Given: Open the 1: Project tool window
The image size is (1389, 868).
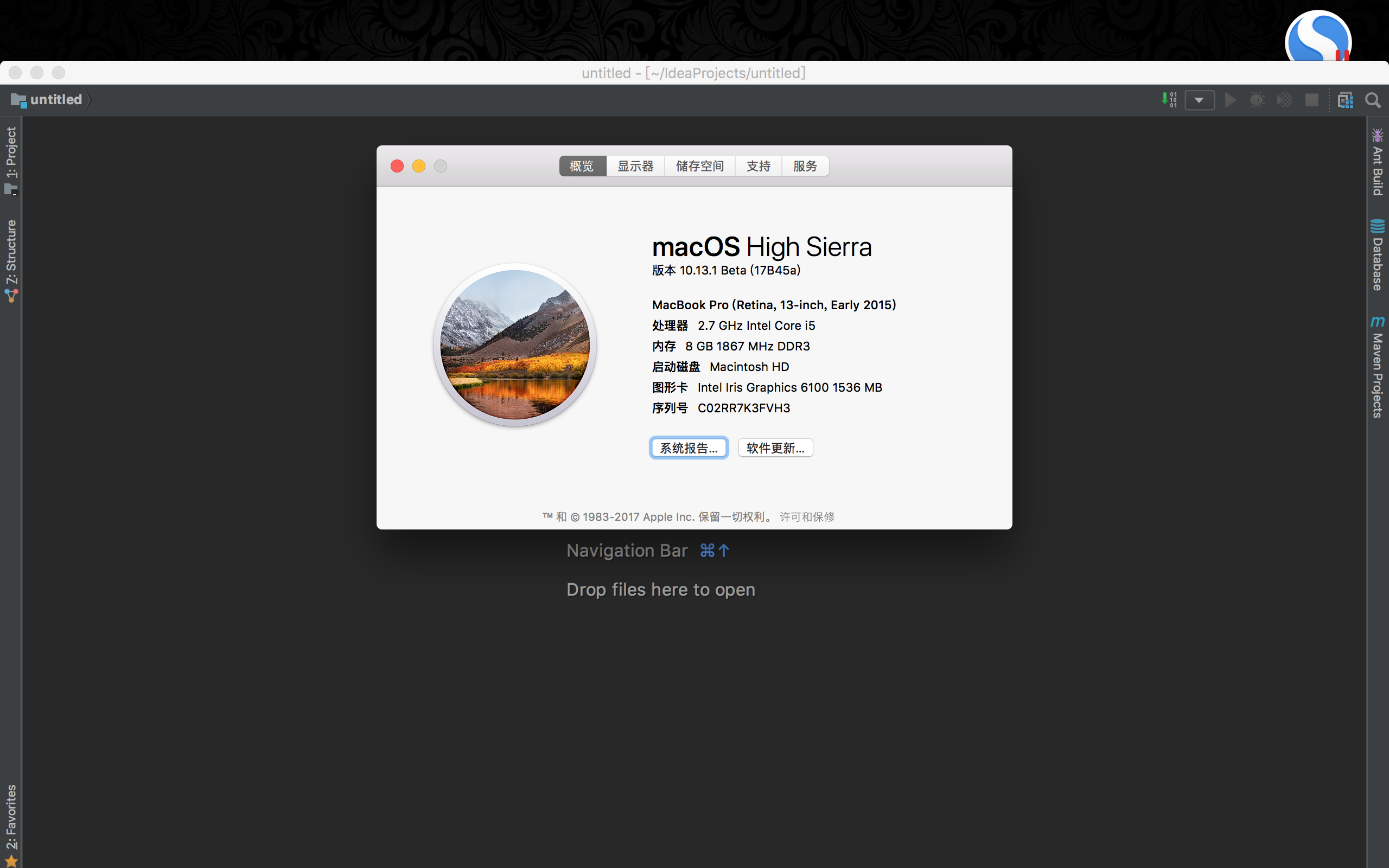Looking at the screenshot, I should pyautogui.click(x=11, y=161).
